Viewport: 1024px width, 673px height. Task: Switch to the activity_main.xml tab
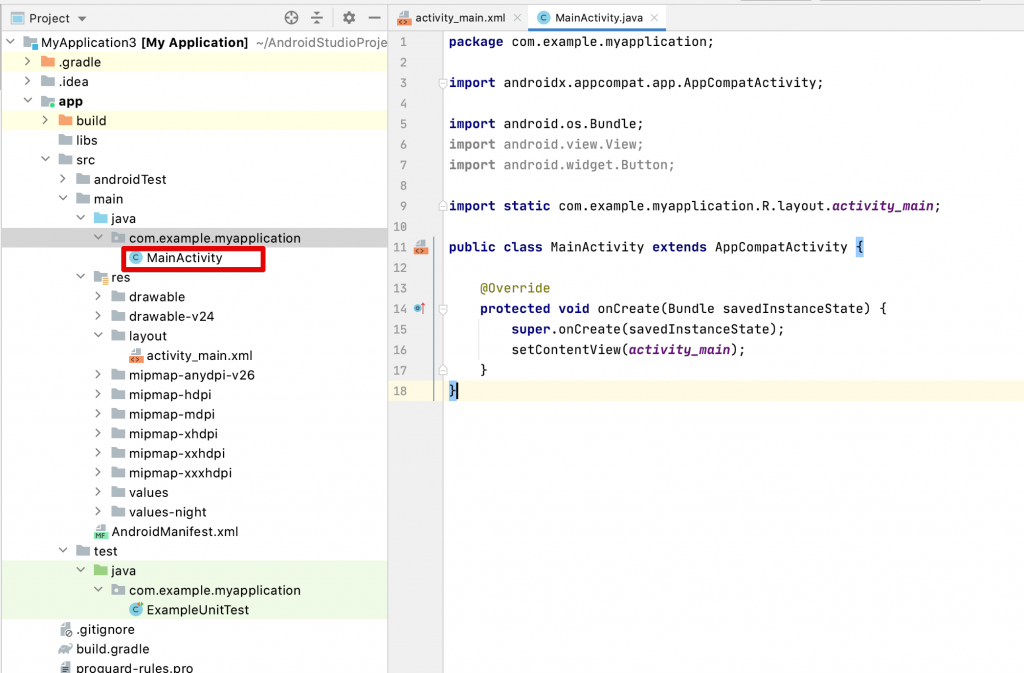458,17
